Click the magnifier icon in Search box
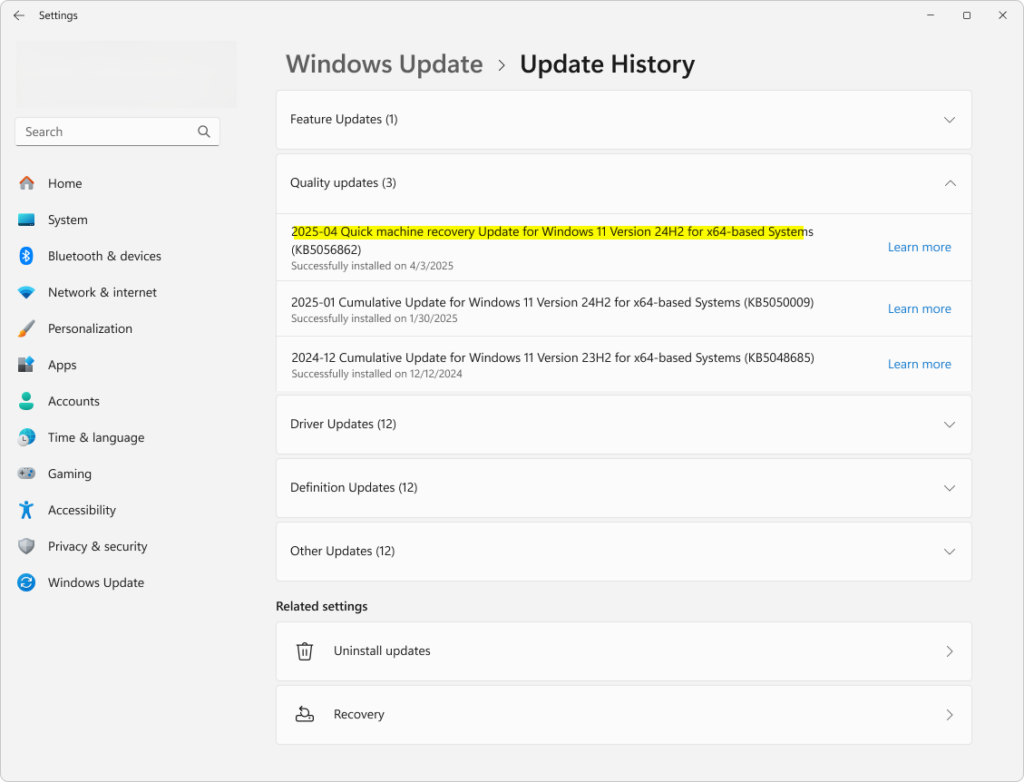Viewport: 1024px width, 782px height. [204, 131]
